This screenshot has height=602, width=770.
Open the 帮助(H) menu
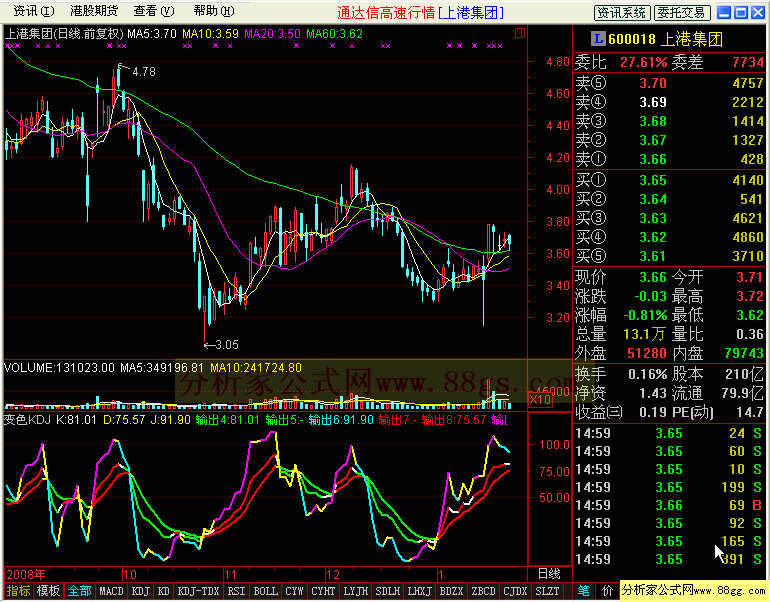point(214,11)
